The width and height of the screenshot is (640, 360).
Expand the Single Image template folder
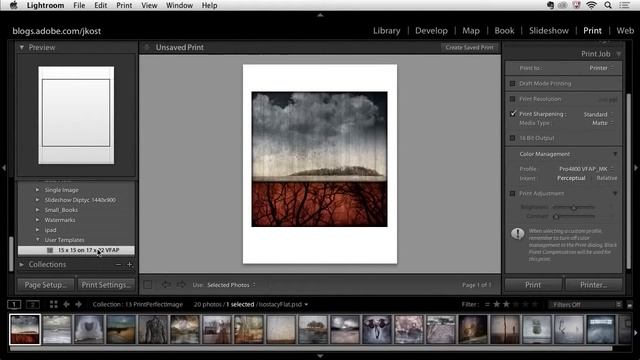37,190
